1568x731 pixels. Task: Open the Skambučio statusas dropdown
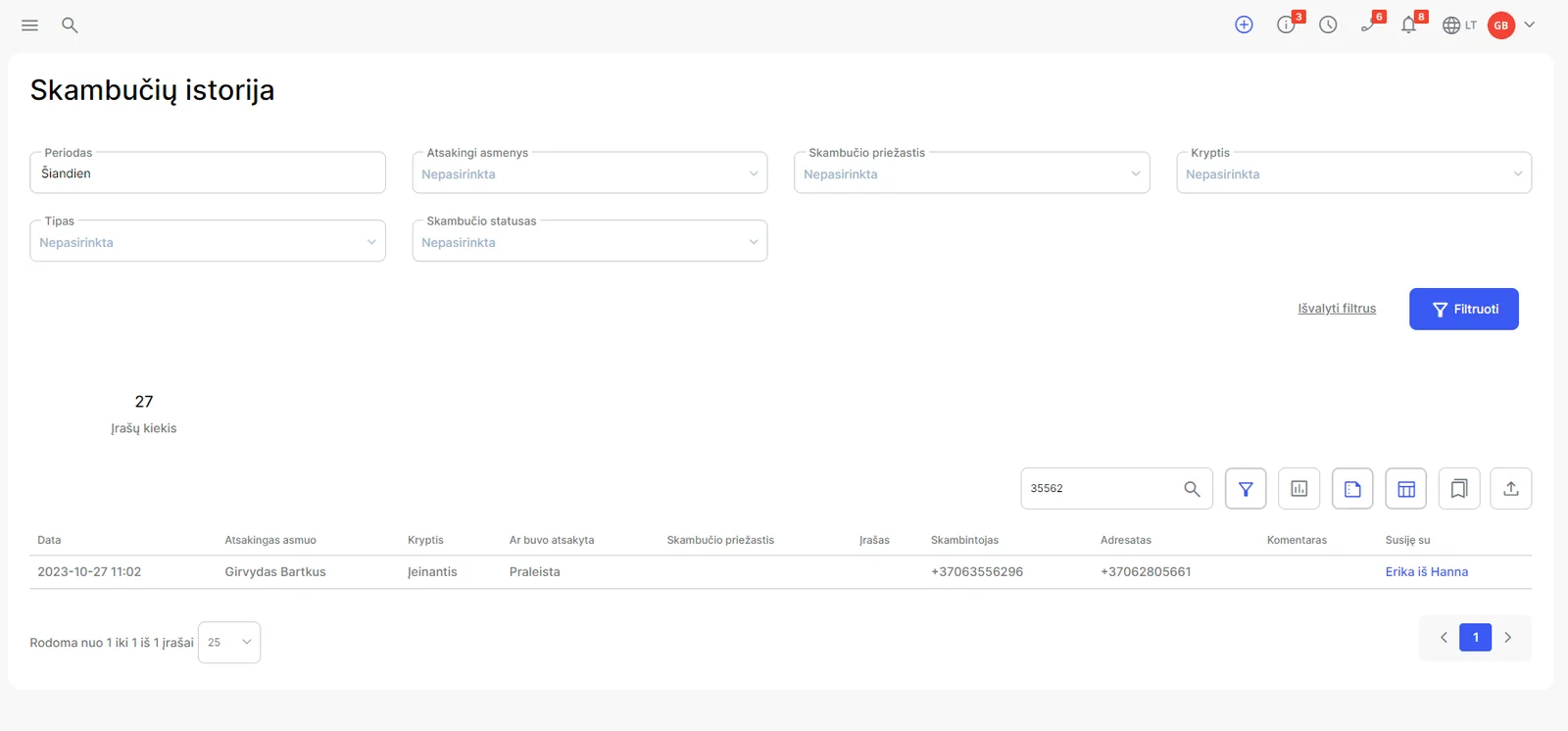590,241
